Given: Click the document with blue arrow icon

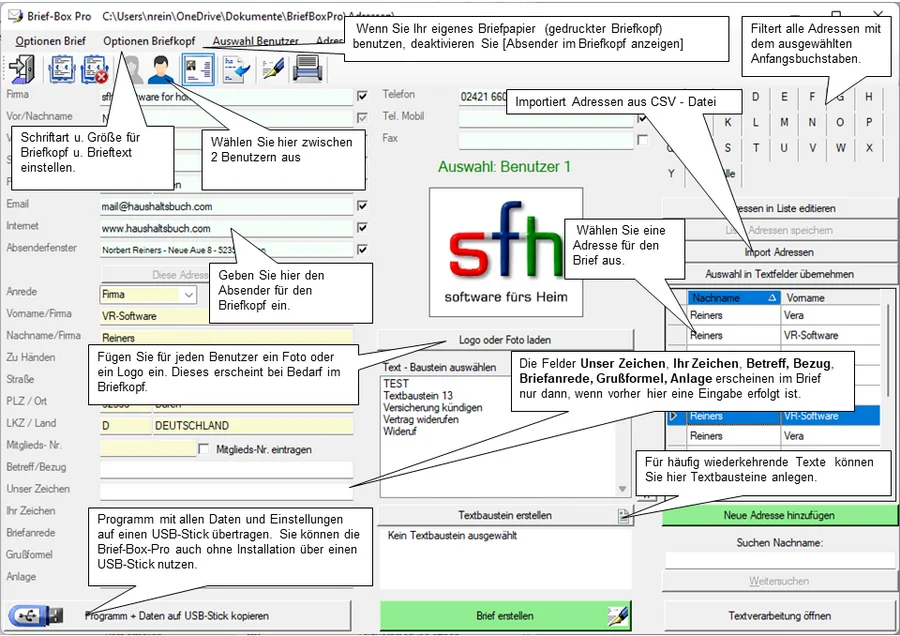Looking at the screenshot, I should click(x=236, y=69).
